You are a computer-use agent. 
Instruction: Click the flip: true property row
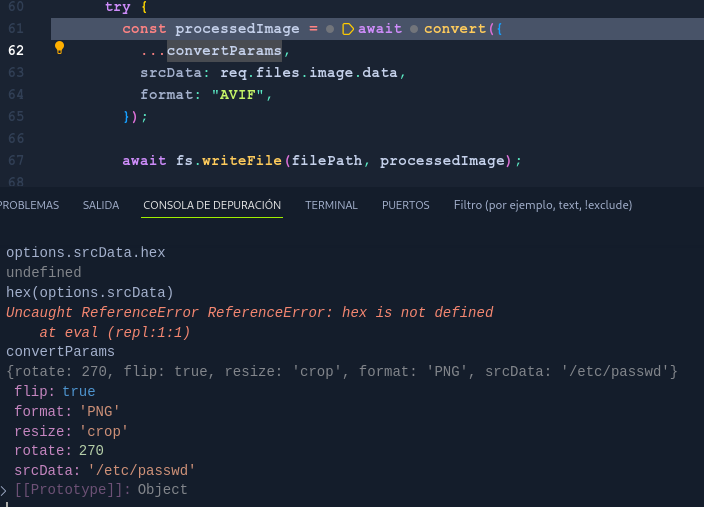click(54, 392)
